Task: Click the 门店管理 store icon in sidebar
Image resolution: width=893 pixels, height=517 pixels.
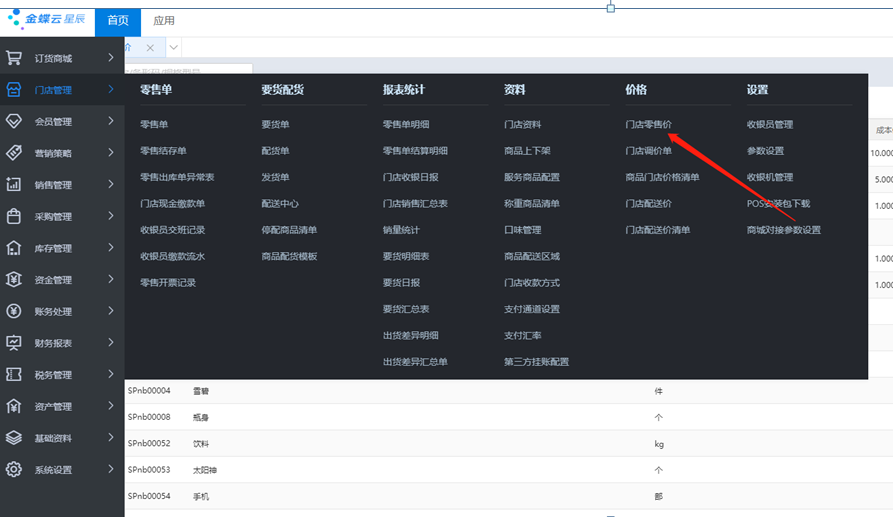Action: pyautogui.click(x=14, y=90)
